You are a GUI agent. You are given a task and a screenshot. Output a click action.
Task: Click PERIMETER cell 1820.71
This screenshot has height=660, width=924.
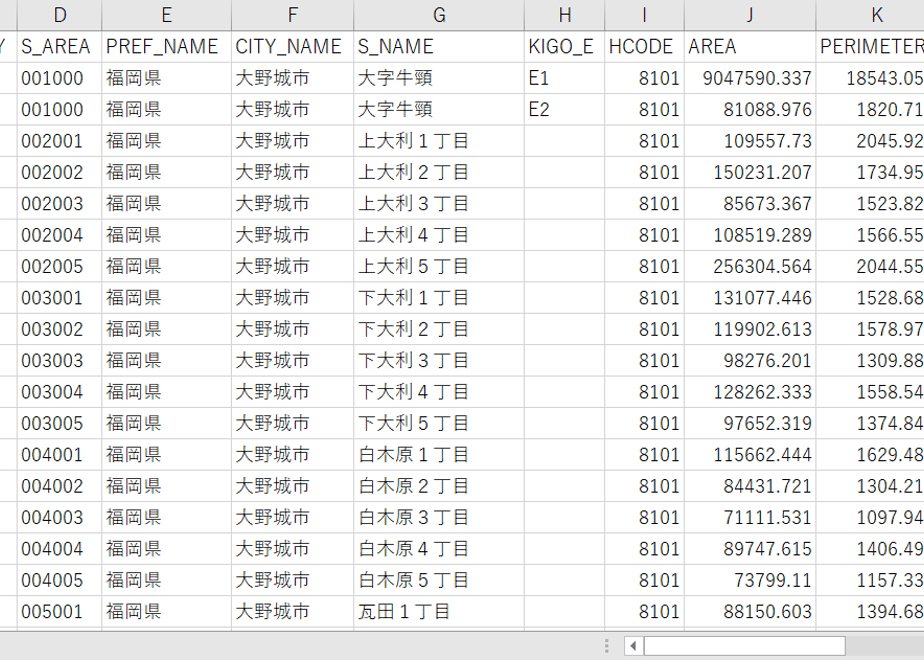[x=870, y=109]
